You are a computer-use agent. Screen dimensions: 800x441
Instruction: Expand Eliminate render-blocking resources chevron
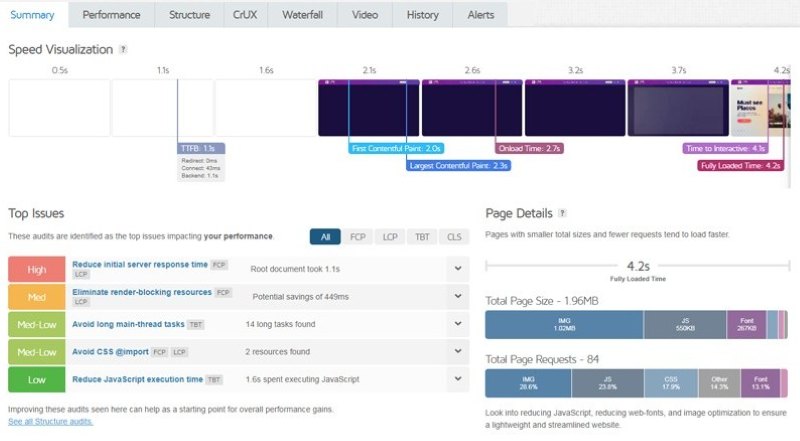point(458,296)
